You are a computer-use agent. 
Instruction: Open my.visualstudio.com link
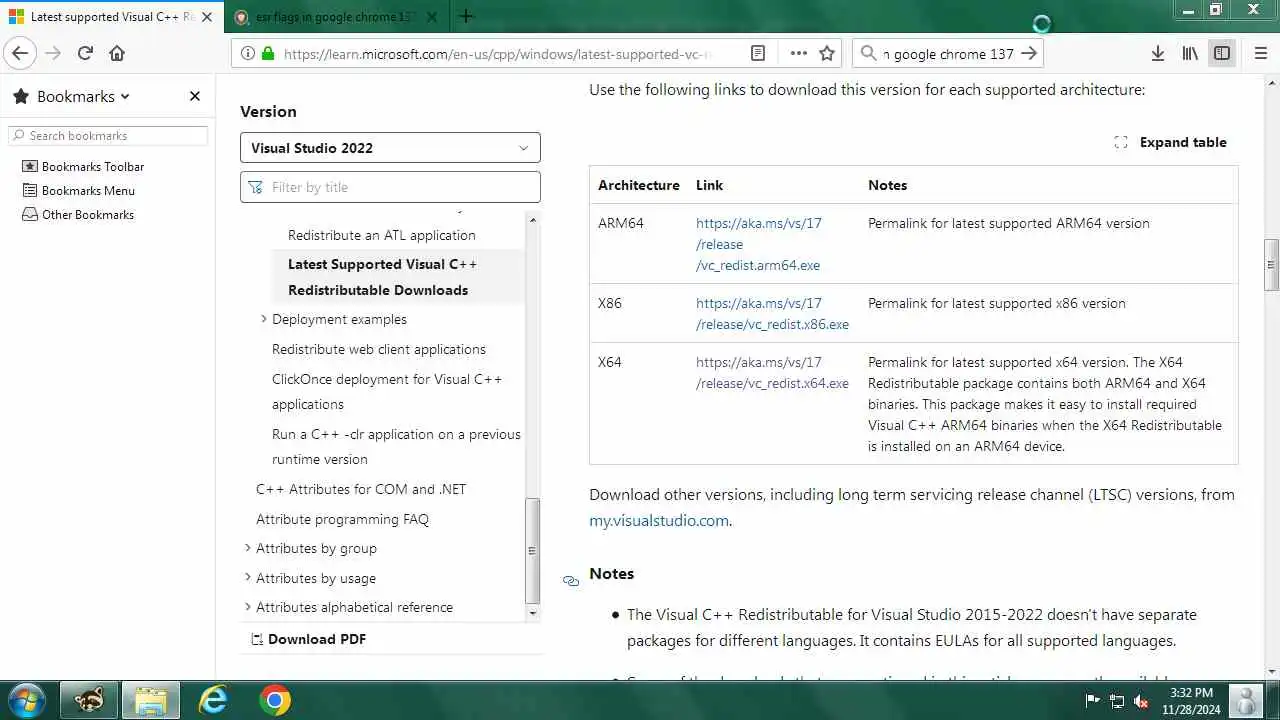[659, 520]
